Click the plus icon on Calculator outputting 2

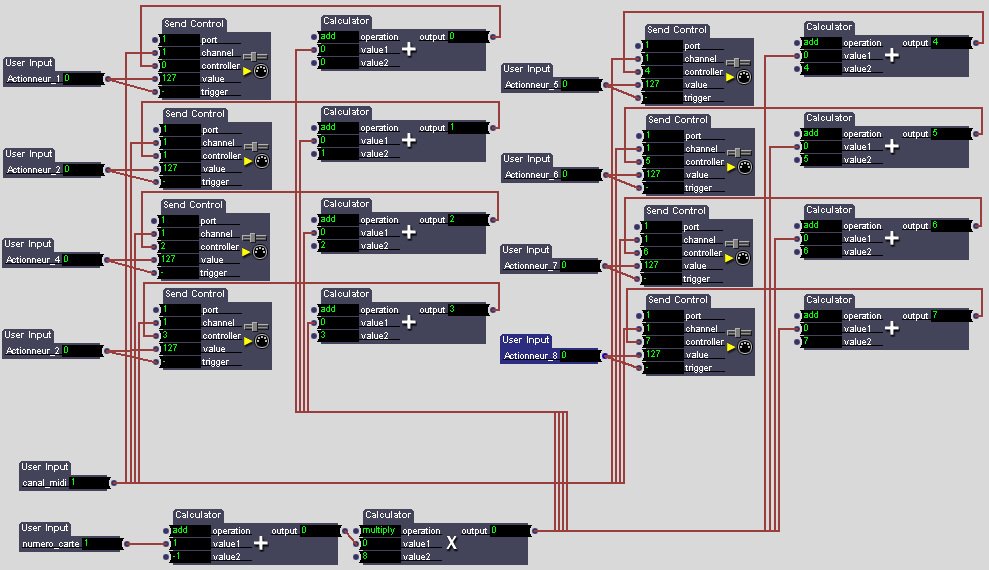(408, 233)
